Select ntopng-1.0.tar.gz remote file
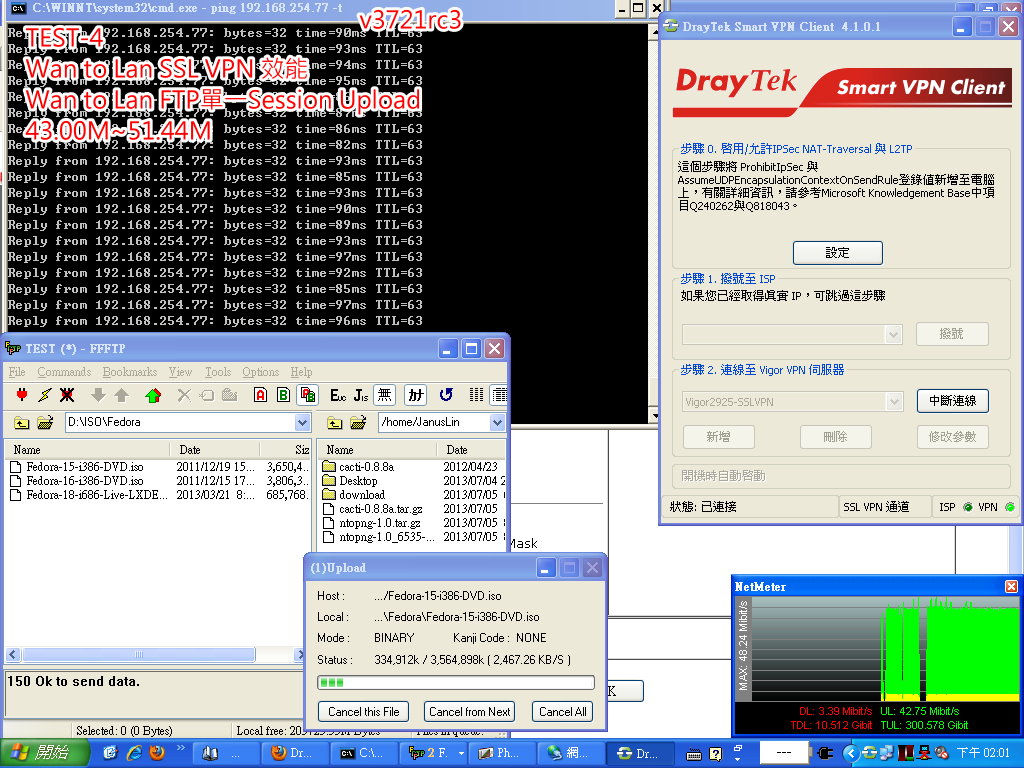This screenshot has width=1024, height=768. point(372,523)
